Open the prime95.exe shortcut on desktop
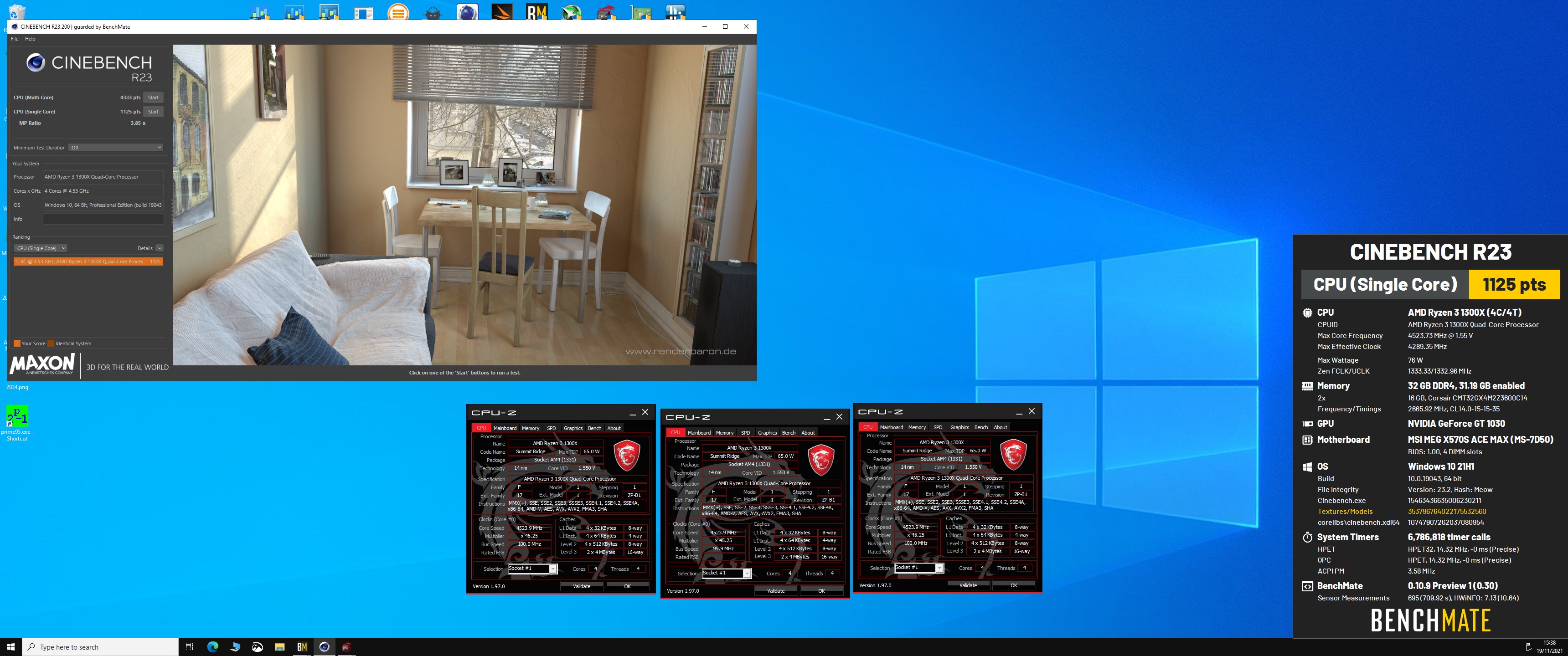 click(17, 423)
